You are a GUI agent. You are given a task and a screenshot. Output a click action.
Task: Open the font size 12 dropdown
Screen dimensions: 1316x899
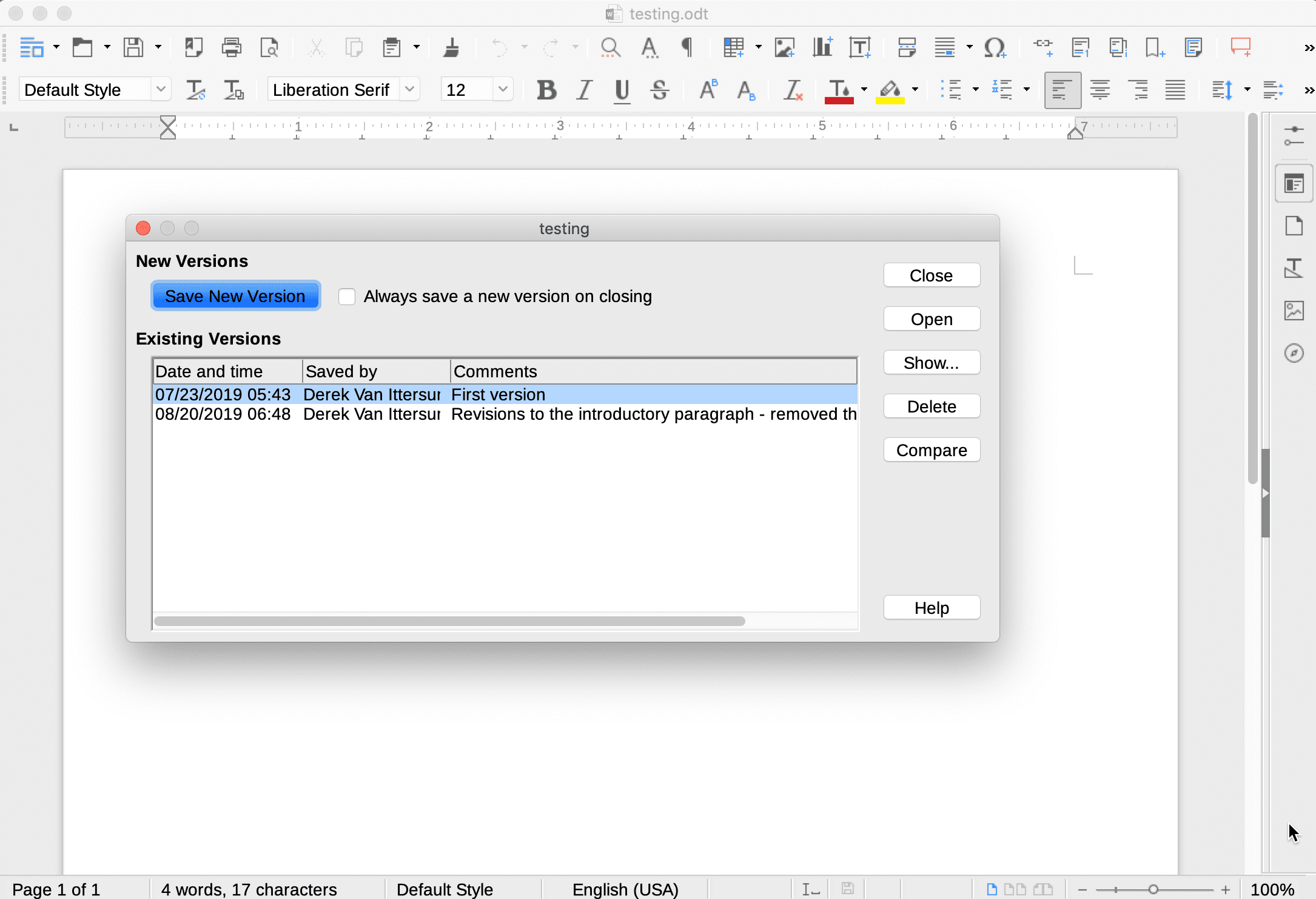click(503, 90)
